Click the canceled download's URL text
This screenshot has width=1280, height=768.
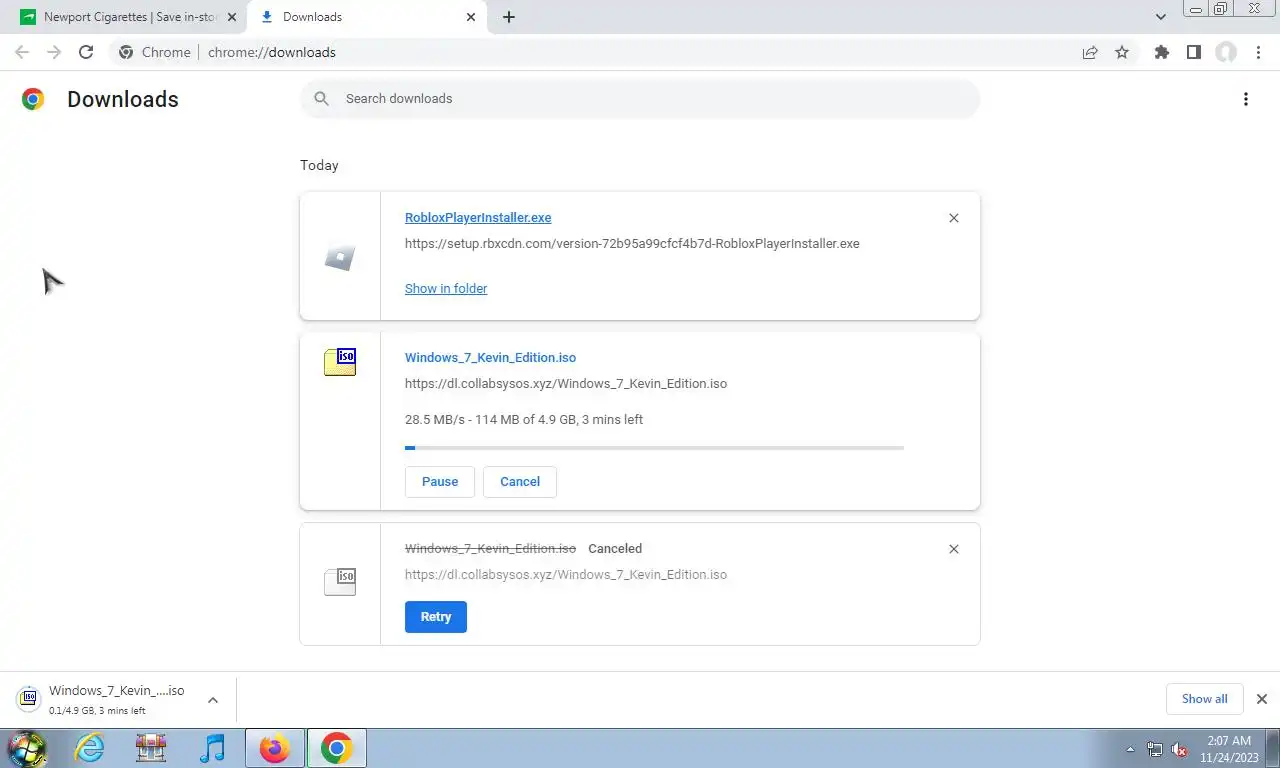566,575
